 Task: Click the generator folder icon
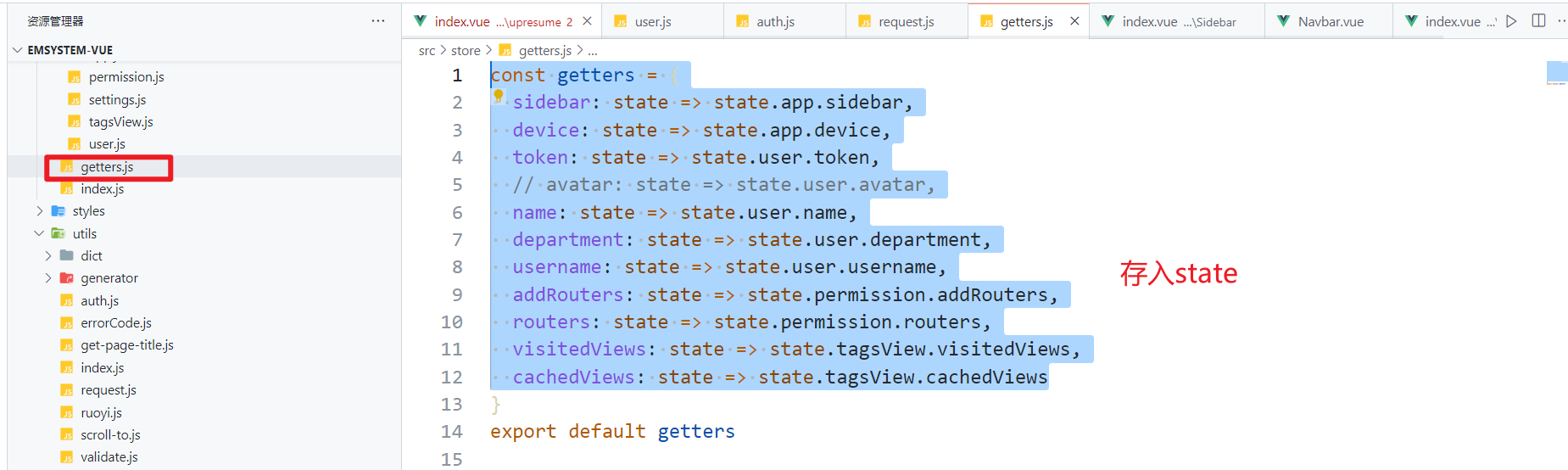click(x=67, y=278)
